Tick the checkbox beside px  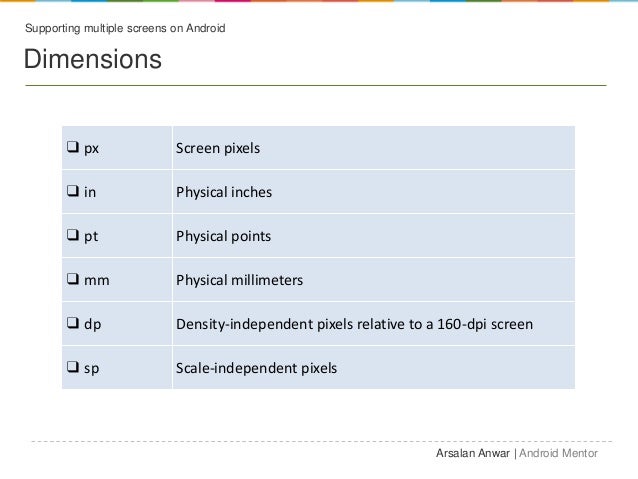pyautogui.click(x=73, y=149)
